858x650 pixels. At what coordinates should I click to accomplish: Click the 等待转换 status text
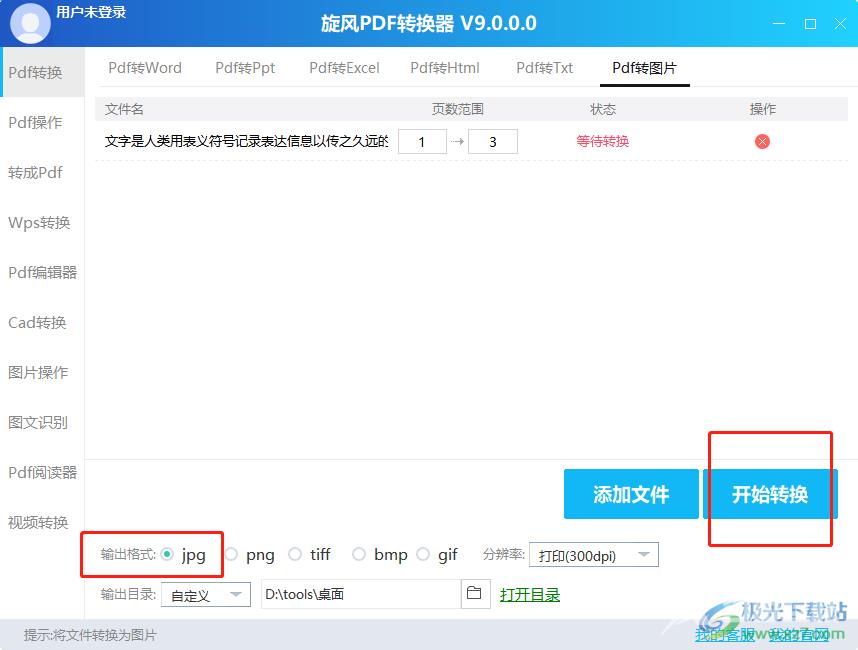click(x=602, y=142)
